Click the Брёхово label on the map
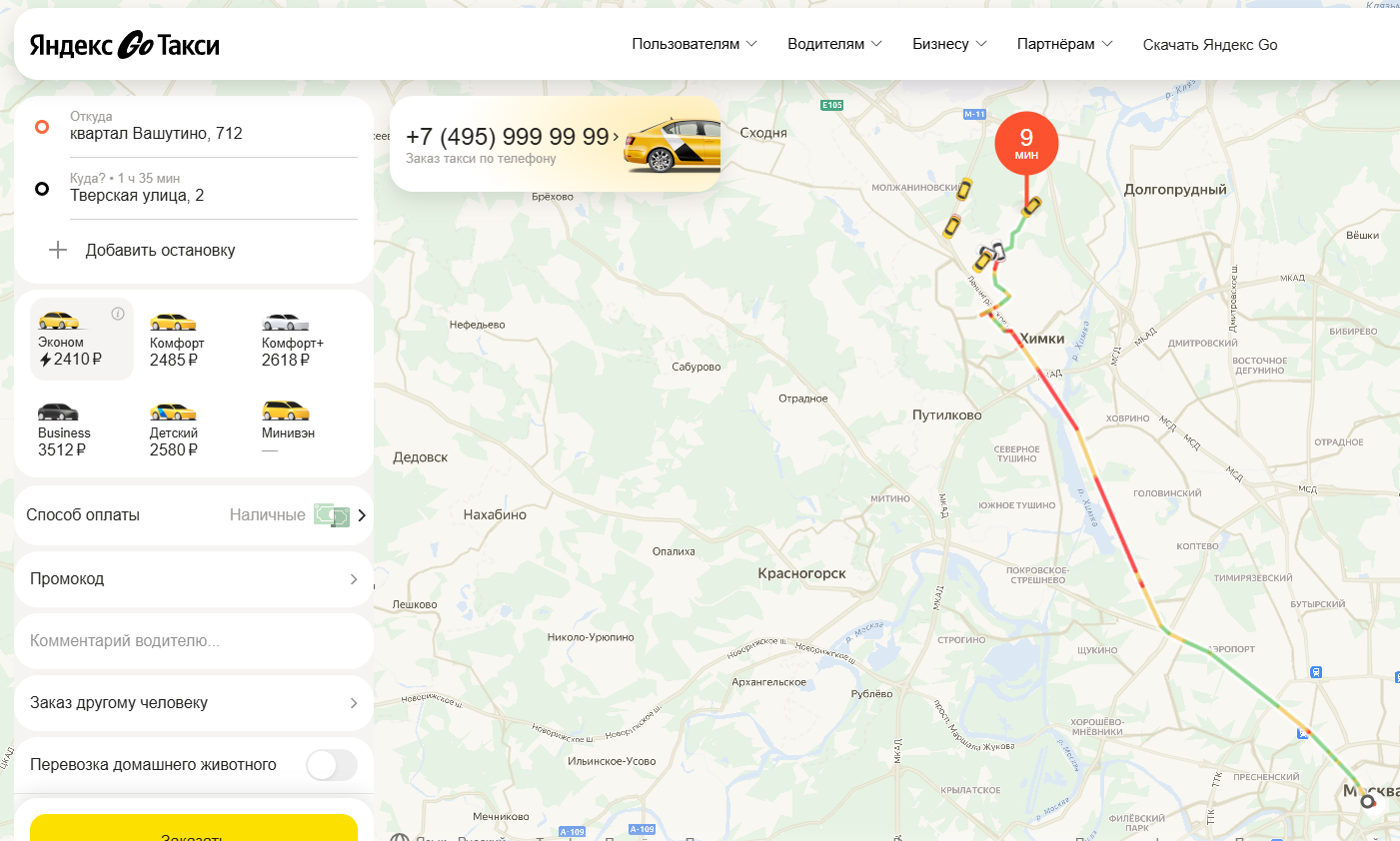1400x841 pixels. (553, 197)
